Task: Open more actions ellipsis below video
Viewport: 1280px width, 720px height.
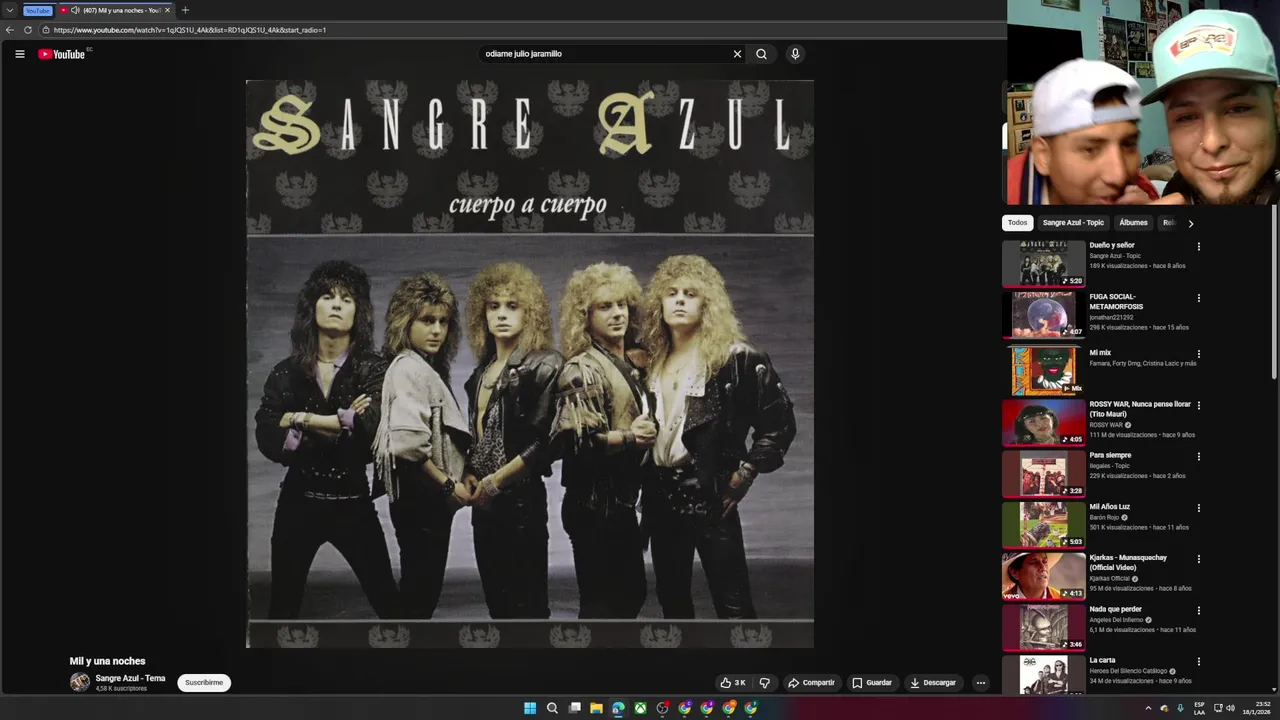Action: pyautogui.click(x=980, y=683)
